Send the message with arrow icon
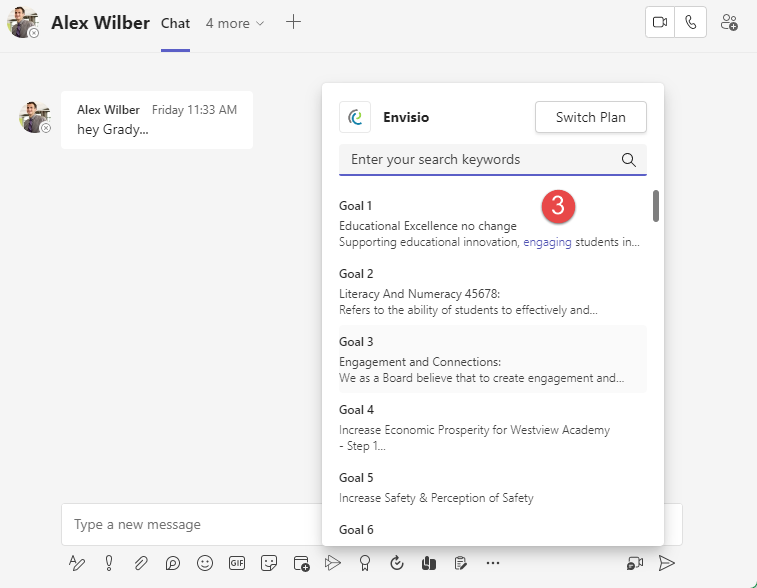Viewport: 757px width, 588px height. tap(667, 563)
